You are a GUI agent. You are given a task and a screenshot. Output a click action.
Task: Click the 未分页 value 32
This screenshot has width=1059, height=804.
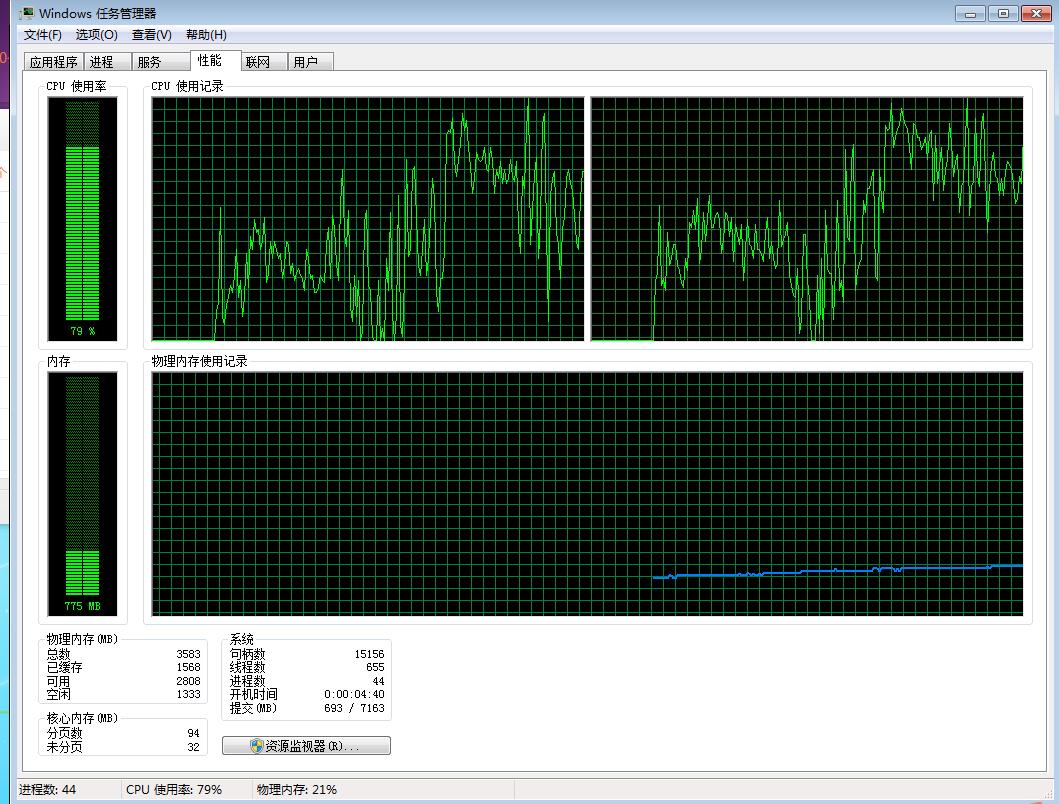click(x=193, y=747)
